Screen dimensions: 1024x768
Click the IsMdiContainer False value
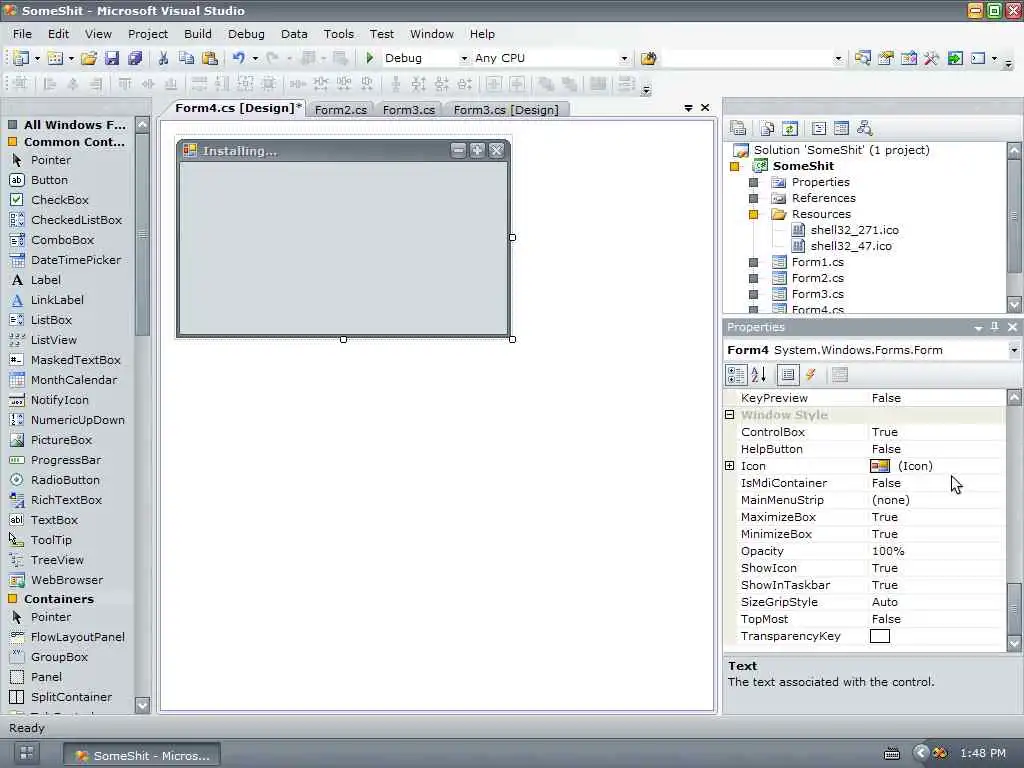click(886, 483)
